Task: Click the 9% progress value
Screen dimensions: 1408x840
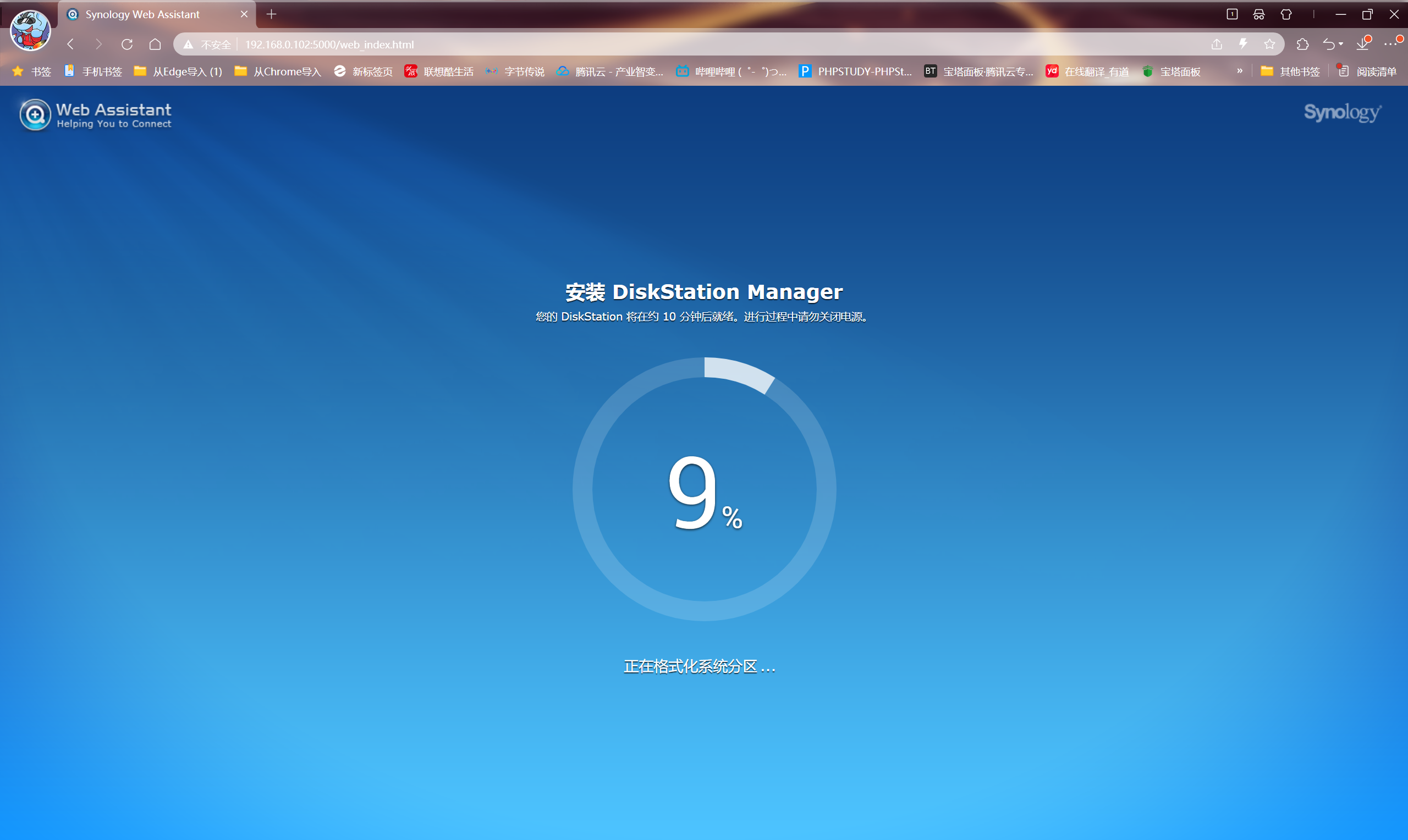Action: tap(705, 491)
